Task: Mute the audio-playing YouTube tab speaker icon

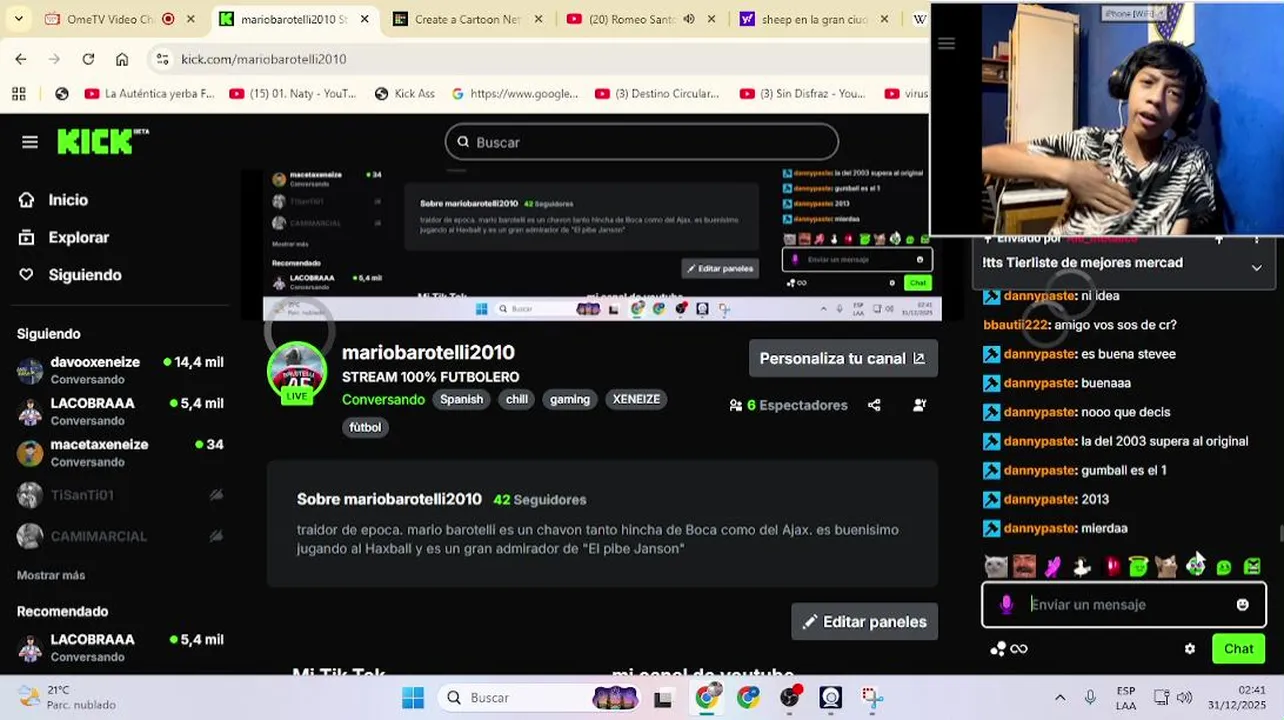Action: pyautogui.click(x=688, y=19)
